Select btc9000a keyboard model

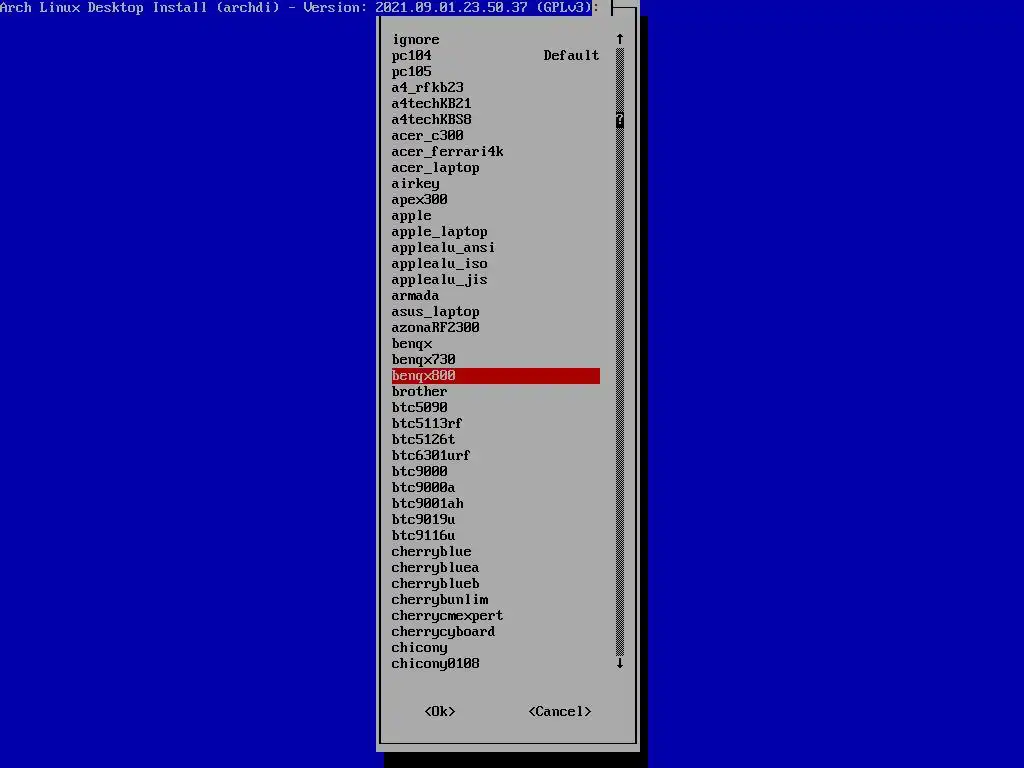(x=496, y=488)
